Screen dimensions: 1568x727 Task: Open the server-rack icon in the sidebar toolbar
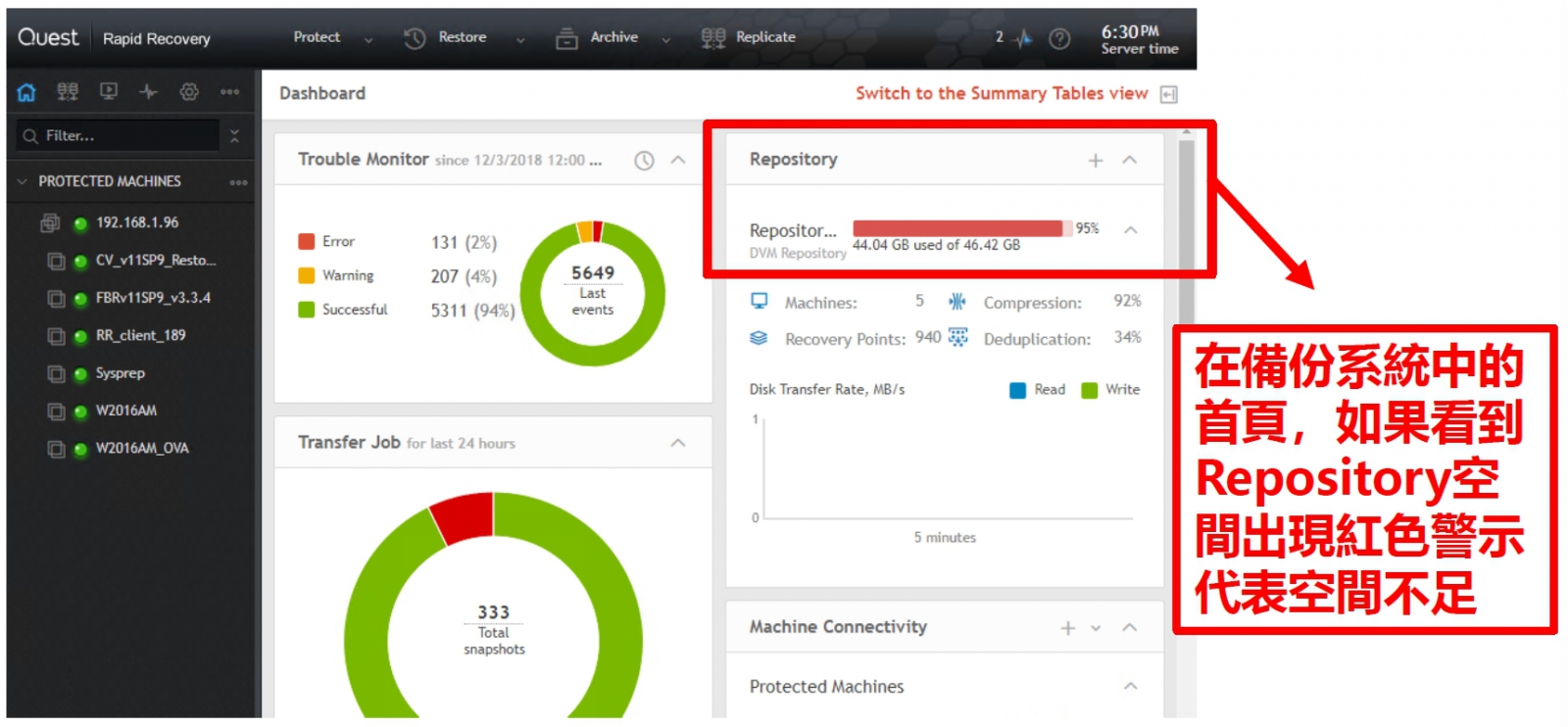coord(68,92)
